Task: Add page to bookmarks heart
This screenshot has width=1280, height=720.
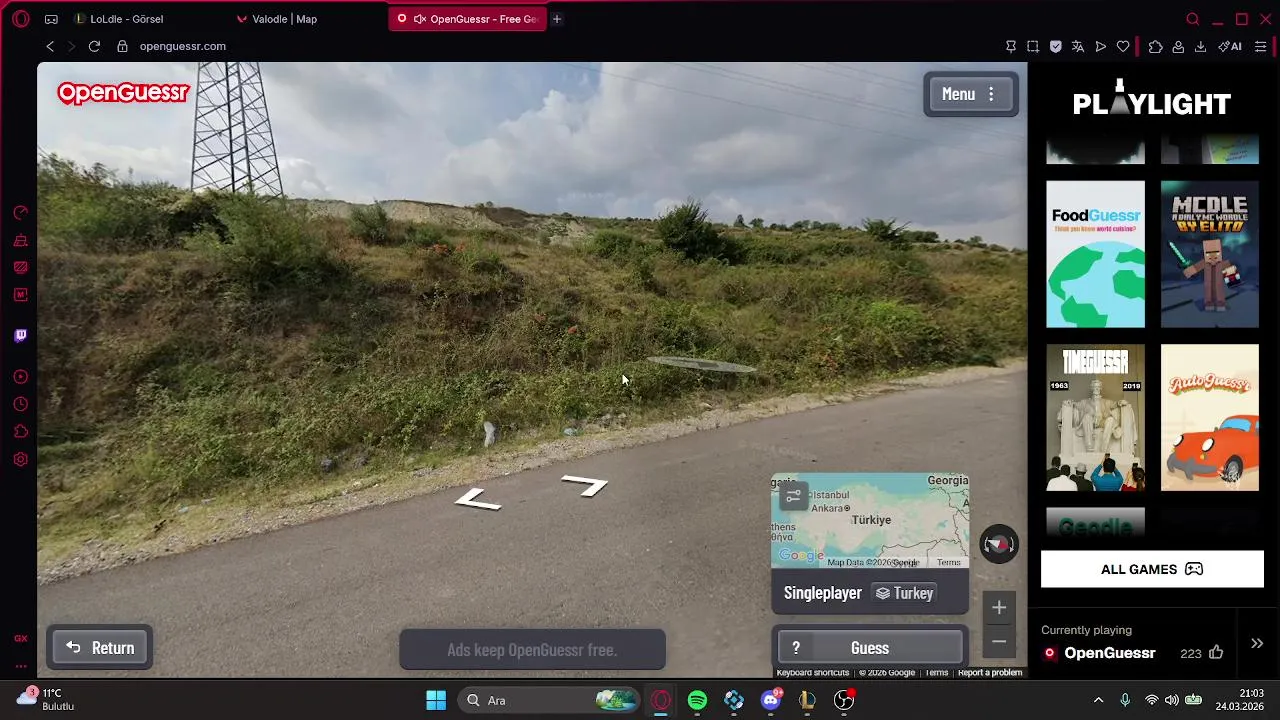Action: [1123, 46]
